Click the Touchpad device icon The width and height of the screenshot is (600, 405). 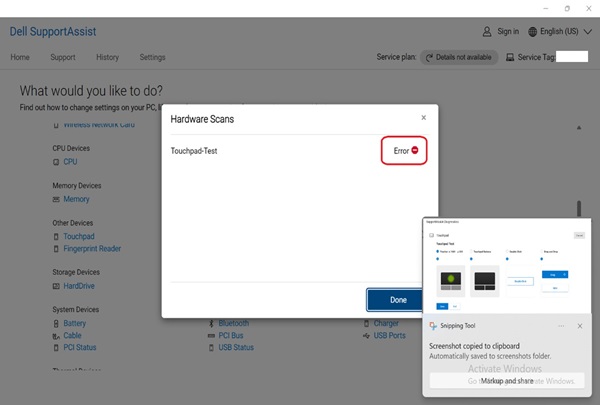pyautogui.click(x=56, y=237)
